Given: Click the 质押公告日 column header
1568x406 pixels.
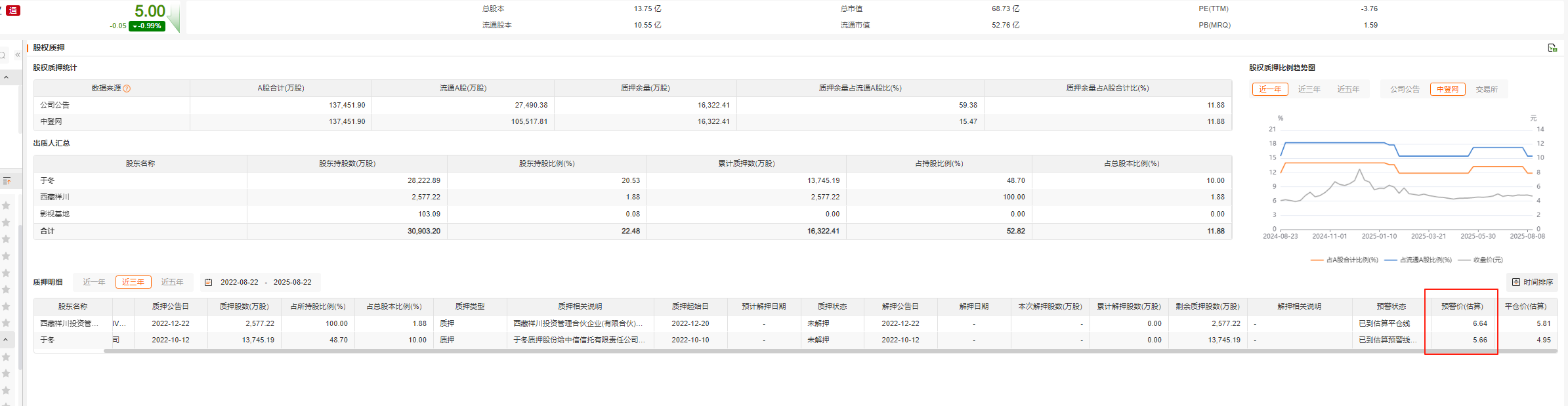Looking at the screenshot, I should [171, 306].
